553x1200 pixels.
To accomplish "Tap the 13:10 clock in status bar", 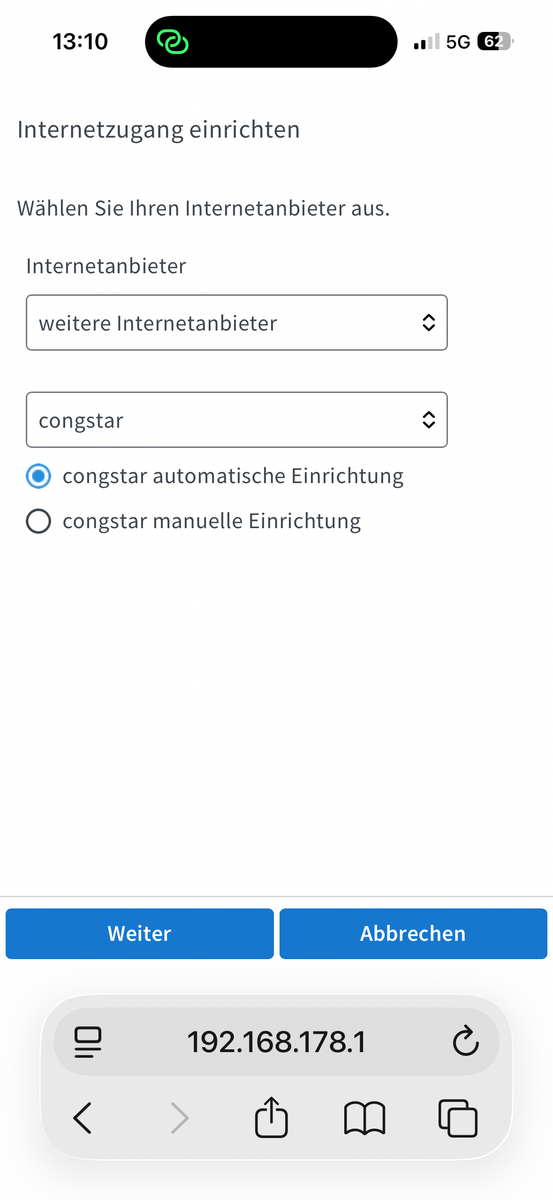I will [x=80, y=42].
